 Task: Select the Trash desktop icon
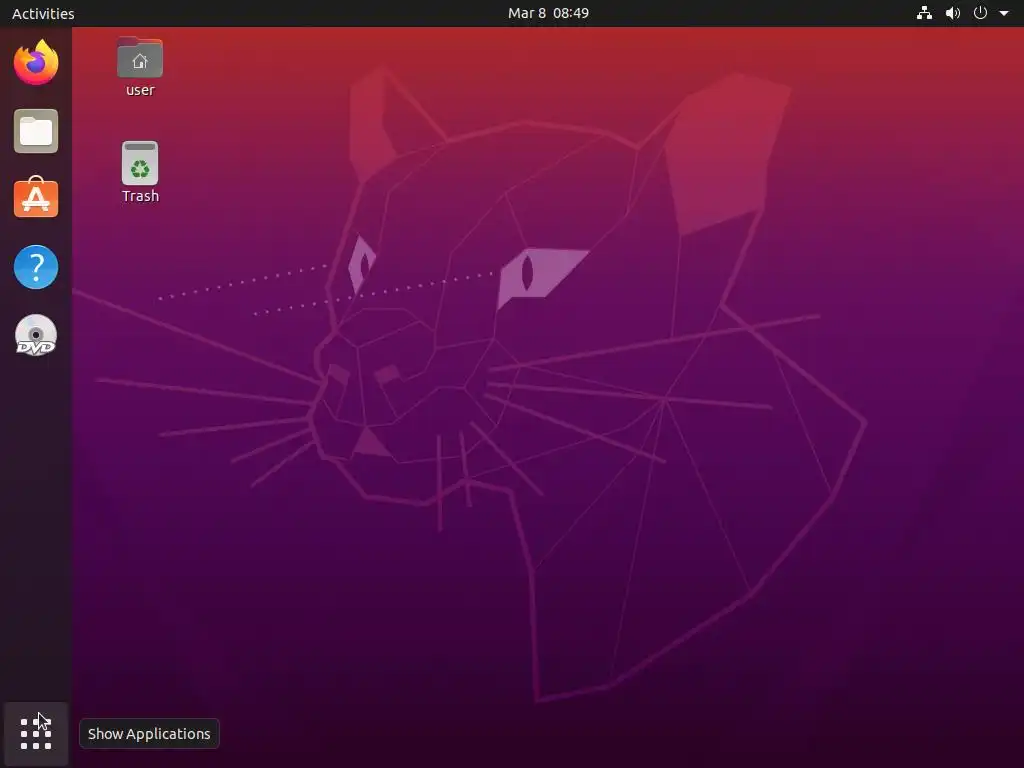tap(140, 172)
